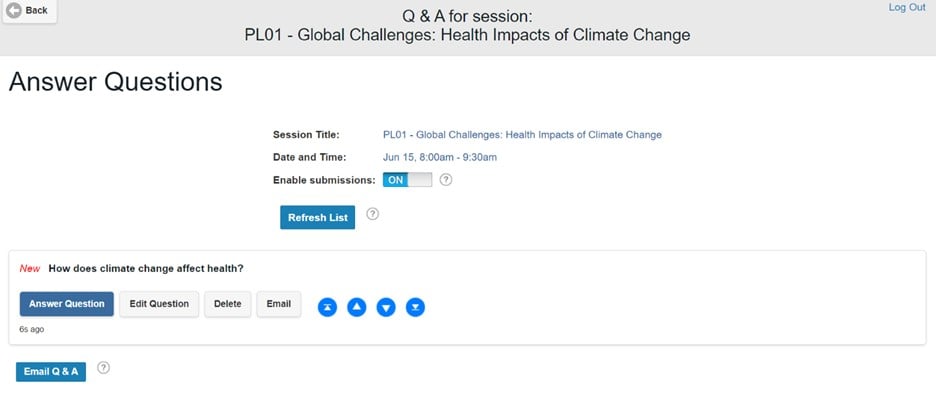The image size is (936, 394).
Task: Move the climate change question up one position
Action: [356, 307]
